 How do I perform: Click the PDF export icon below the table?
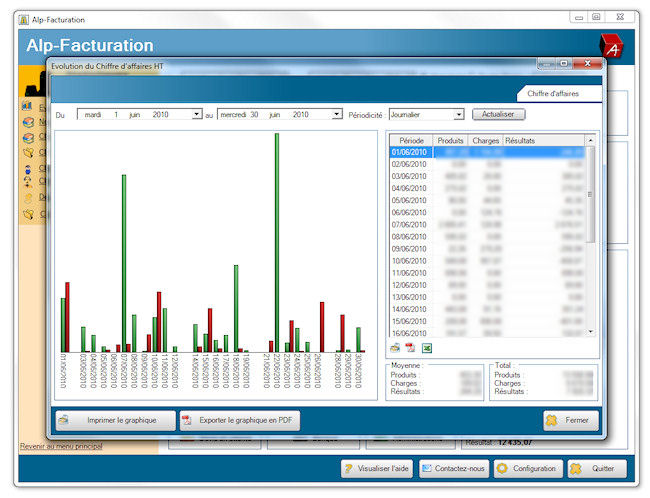(x=410, y=348)
